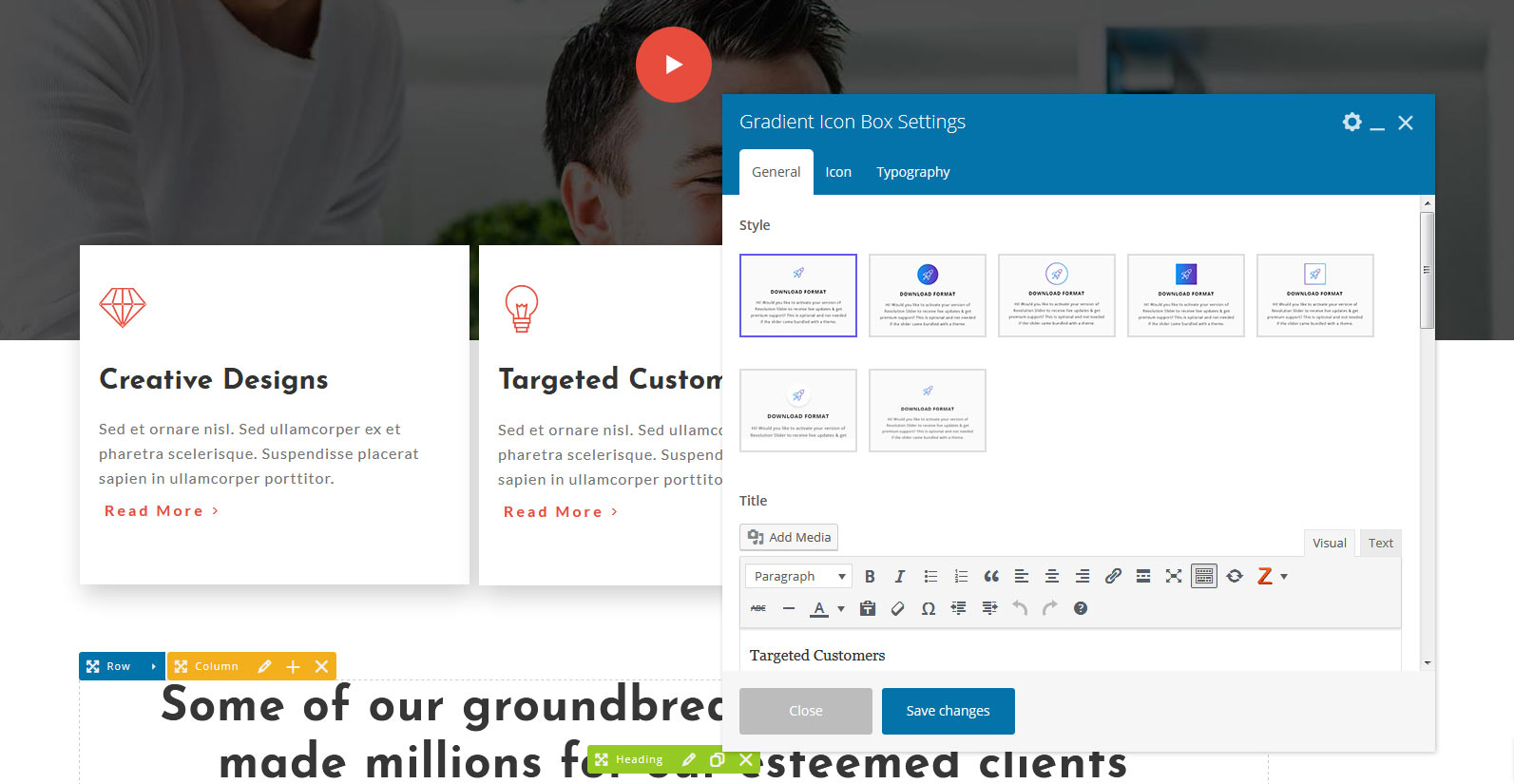The image size is (1514, 784).
Task: Click the blockquote icon in editor toolbar
Action: [991, 576]
